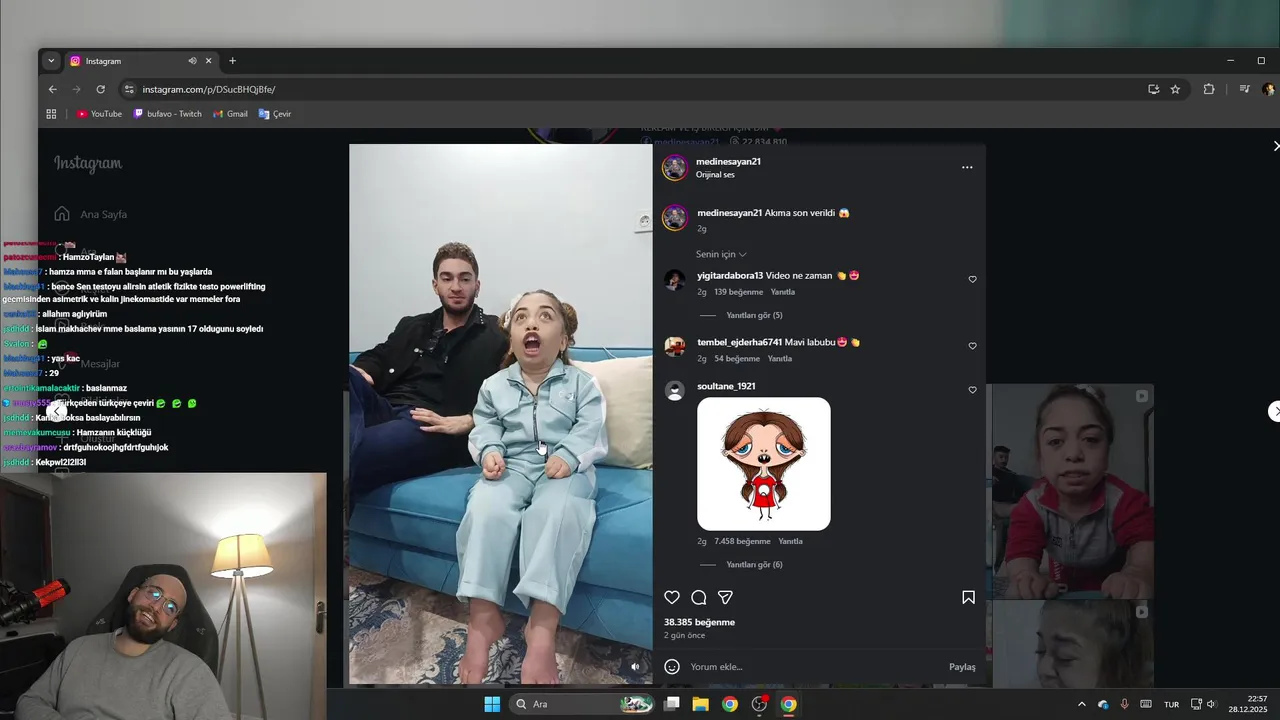
Task: Open yigitardabora13's profile picture
Action: 675,280
